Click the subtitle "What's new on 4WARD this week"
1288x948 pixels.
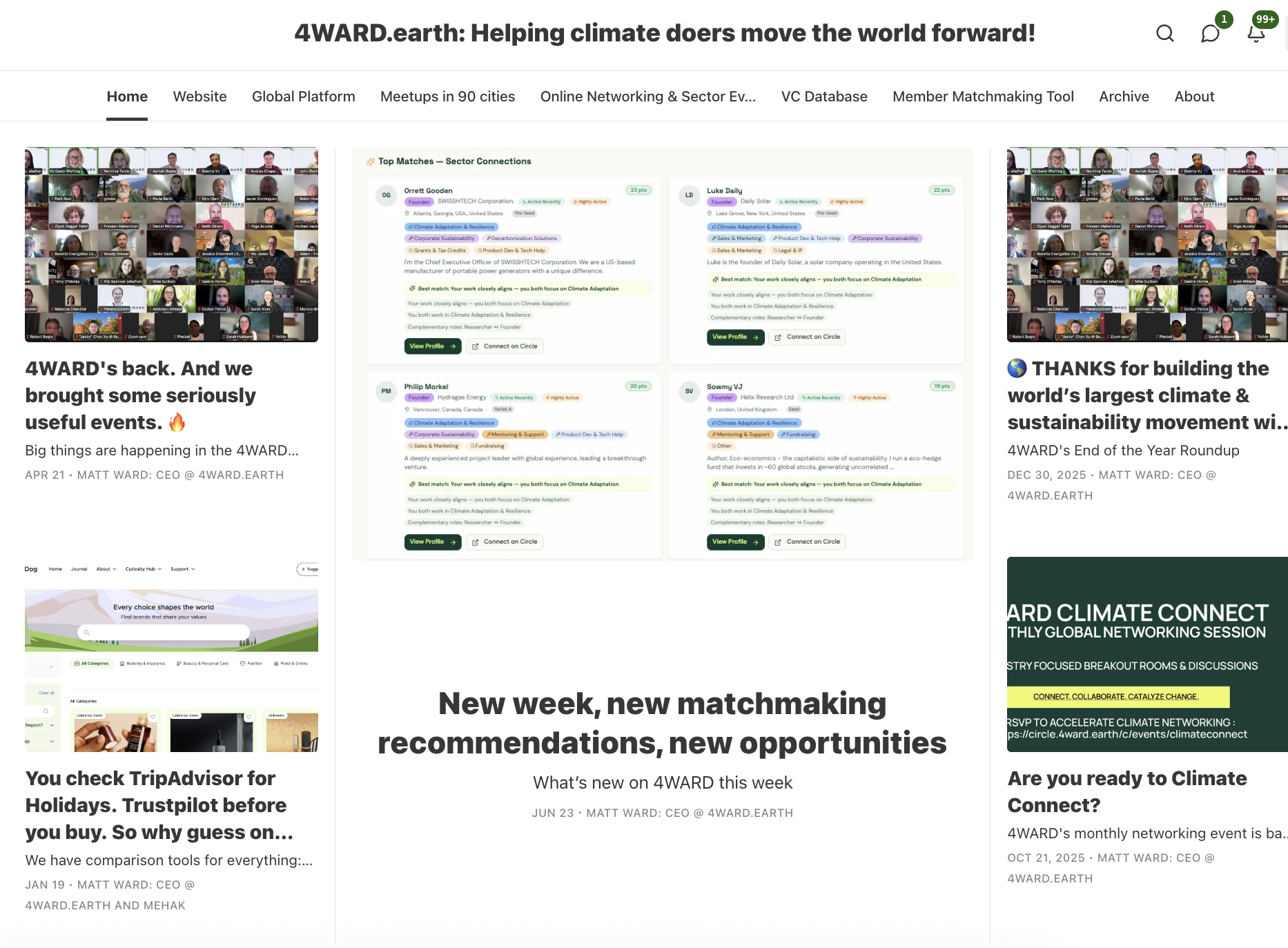(x=663, y=782)
